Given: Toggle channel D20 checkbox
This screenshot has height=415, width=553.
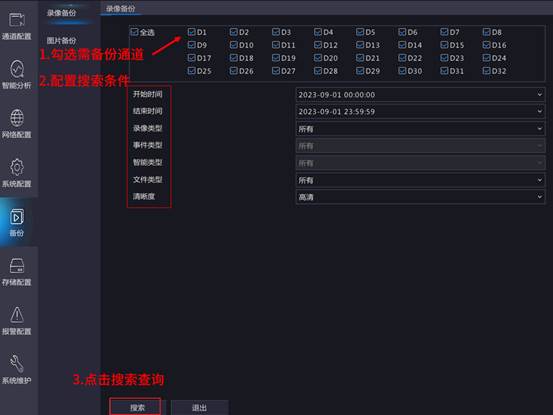Looking at the screenshot, I should 318,58.
